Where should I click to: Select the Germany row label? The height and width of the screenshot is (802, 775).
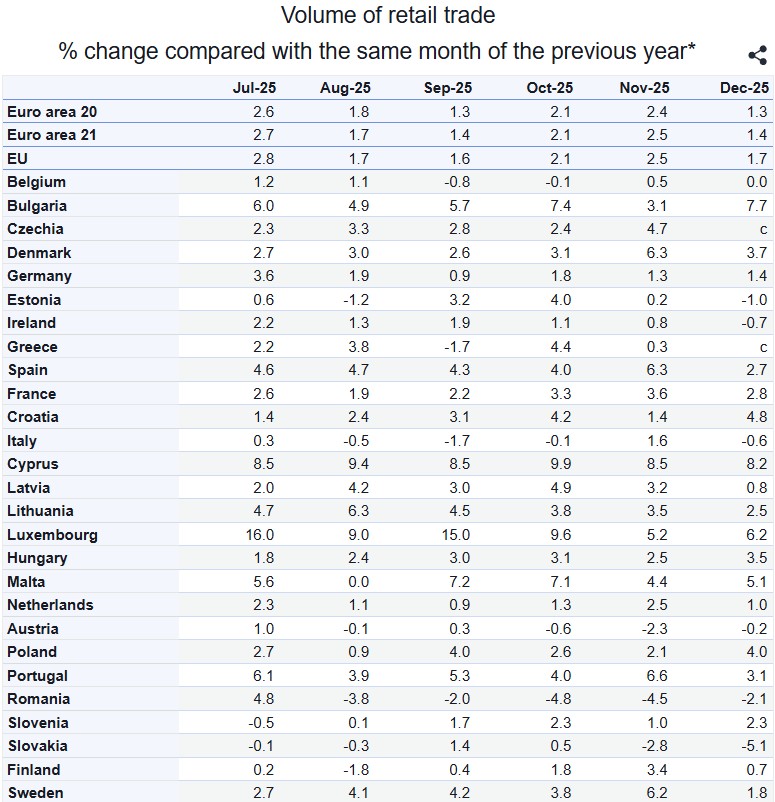(x=39, y=276)
